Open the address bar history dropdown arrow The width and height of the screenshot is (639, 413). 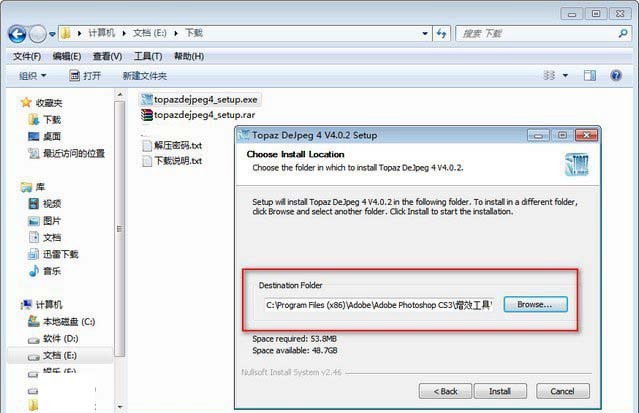[x=425, y=33]
